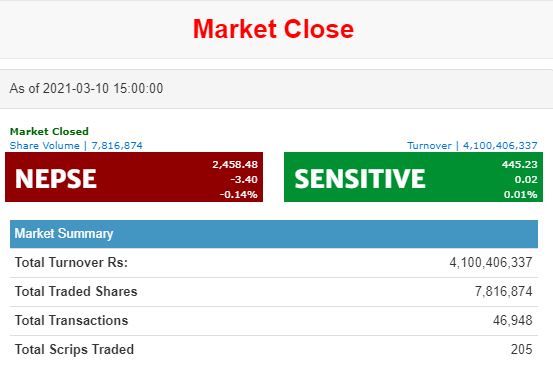Click the Market Summary blue header
This screenshot has width=553, height=375.
click(274, 234)
